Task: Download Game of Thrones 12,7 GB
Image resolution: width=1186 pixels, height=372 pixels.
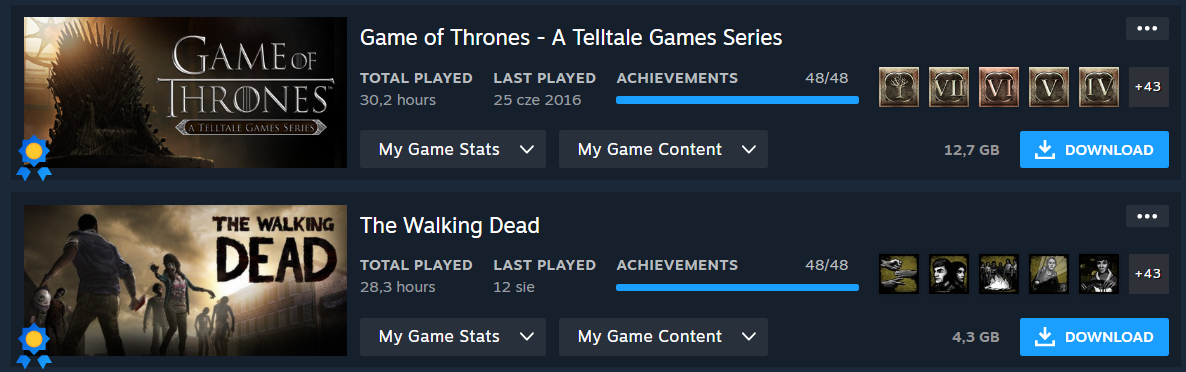Action: point(1094,150)
